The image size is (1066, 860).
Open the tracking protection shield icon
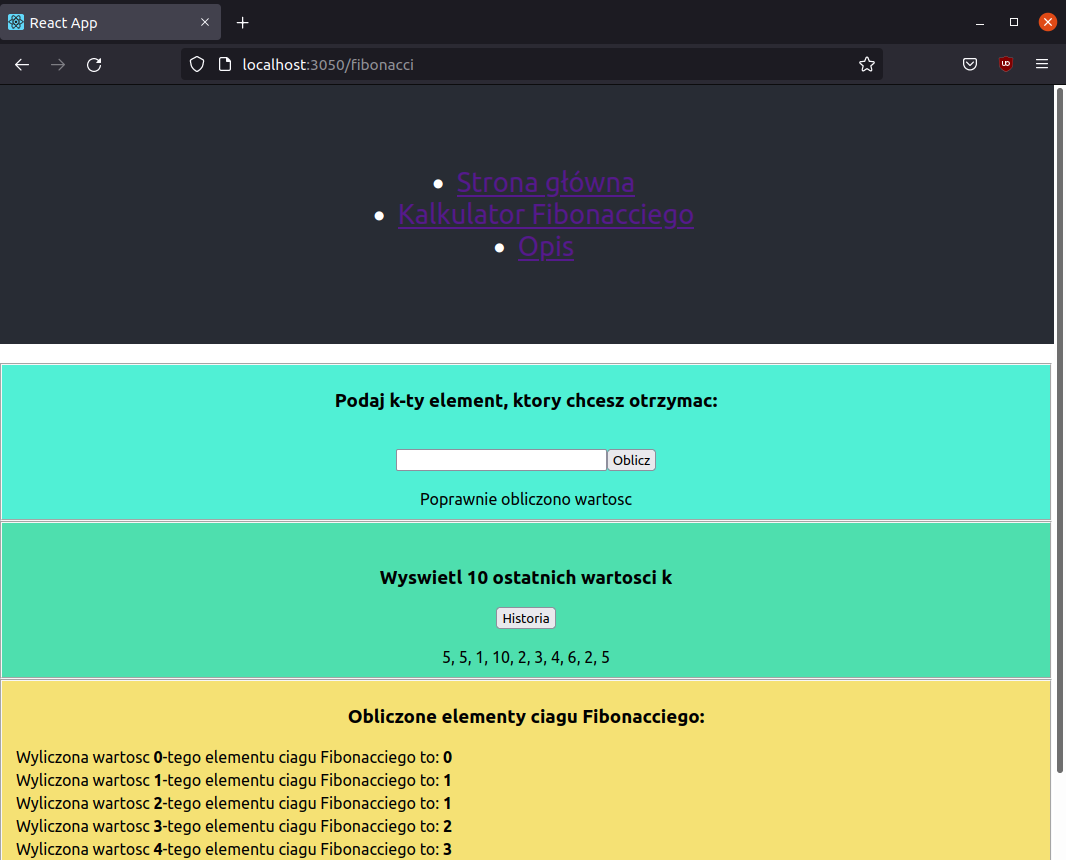(x=196, y=65)
